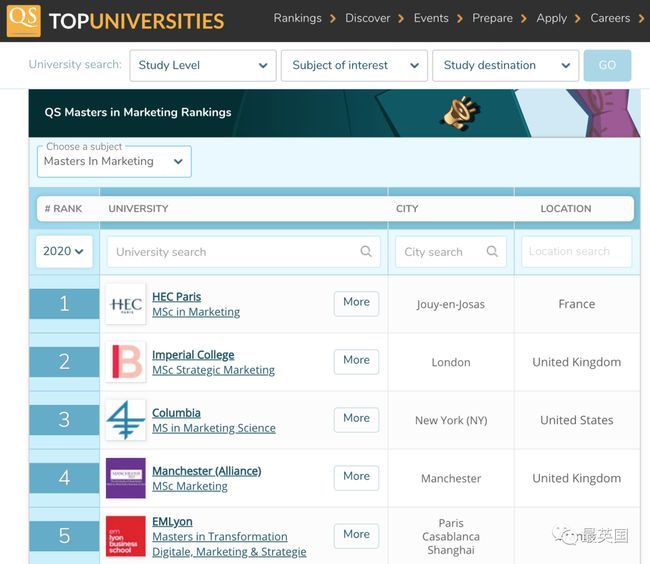Expand the Masters In Marketing subject selector

[x=113, y=161]
